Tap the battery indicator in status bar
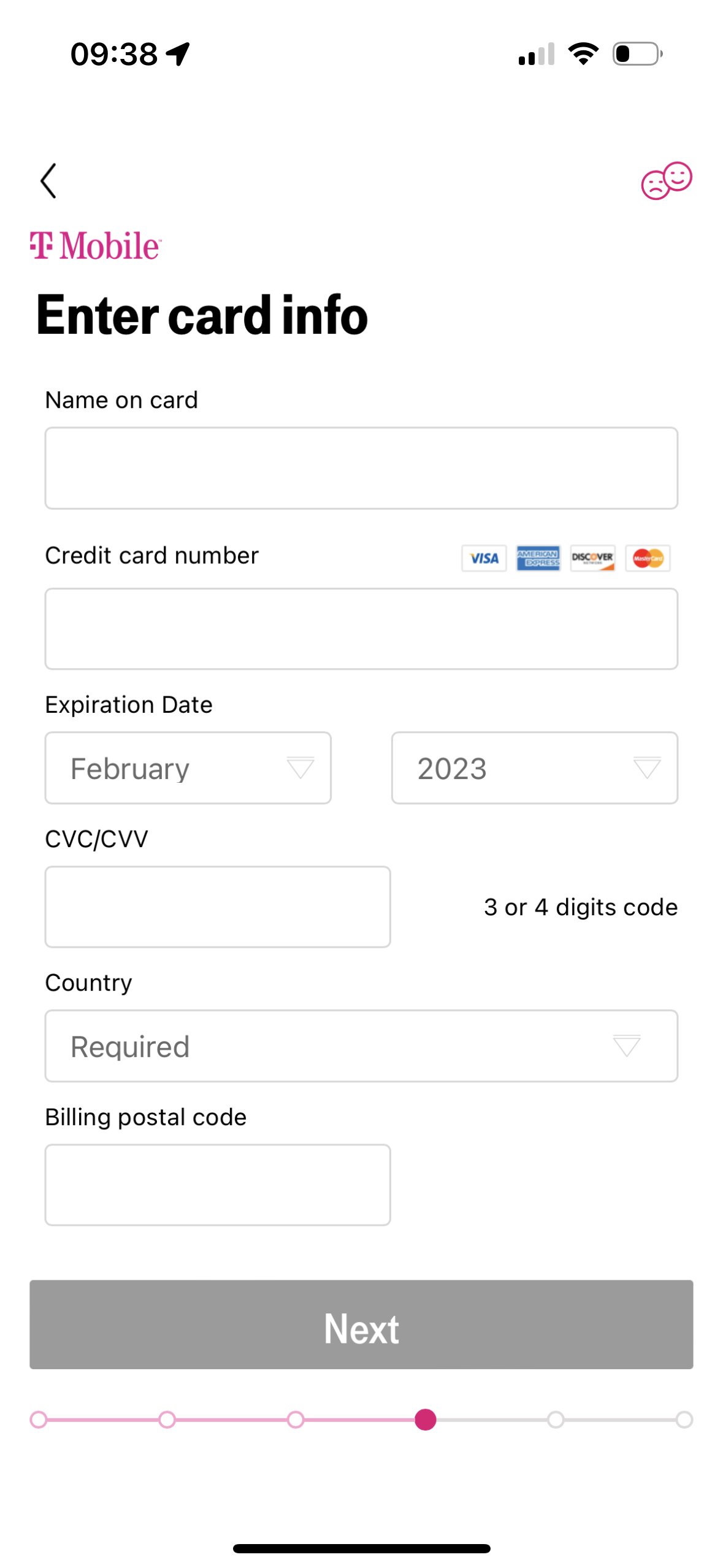Screen dimensions: 723x1568 (x=638, y=54)
